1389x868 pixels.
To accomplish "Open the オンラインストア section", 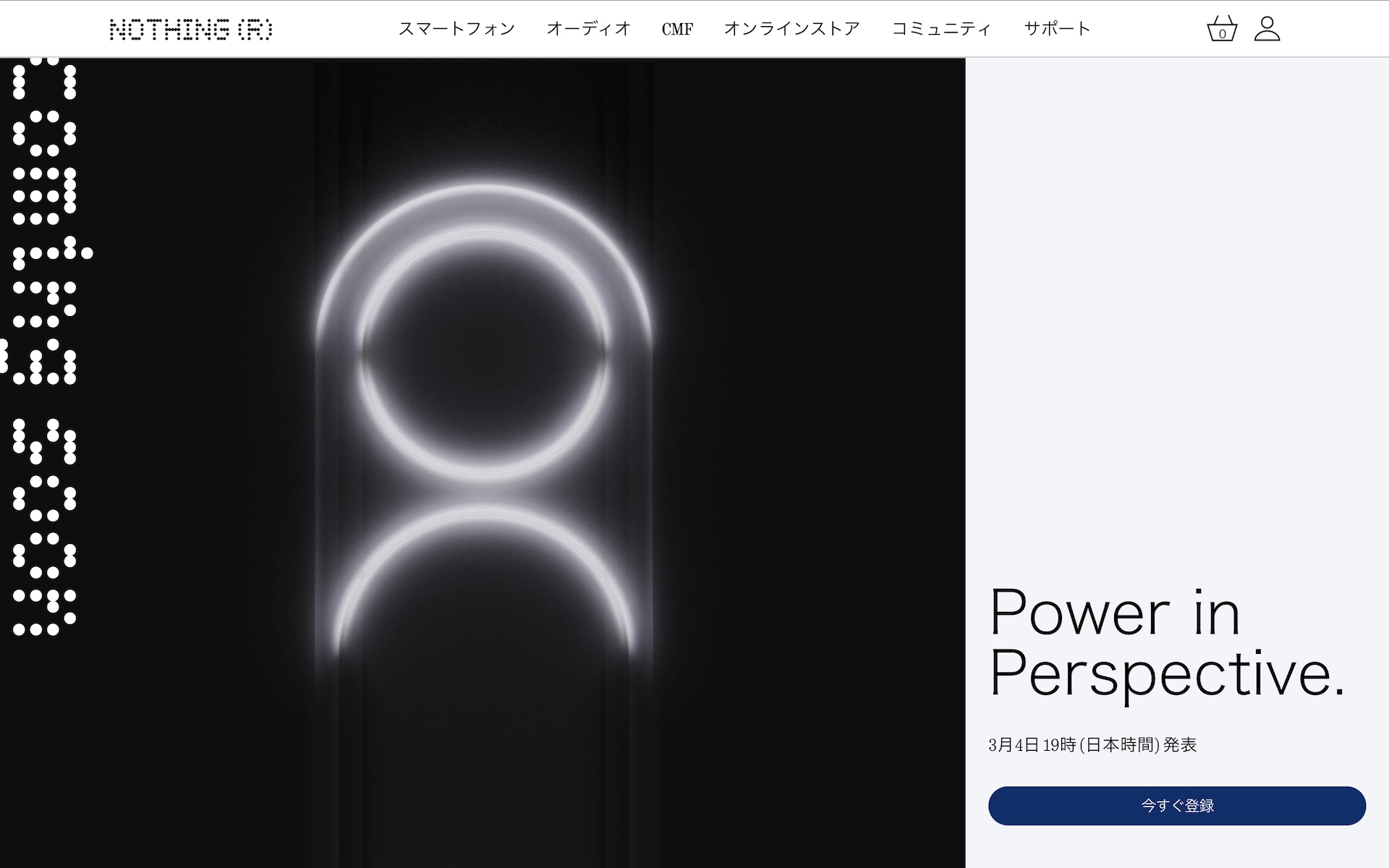I will [x=792, y=28].
